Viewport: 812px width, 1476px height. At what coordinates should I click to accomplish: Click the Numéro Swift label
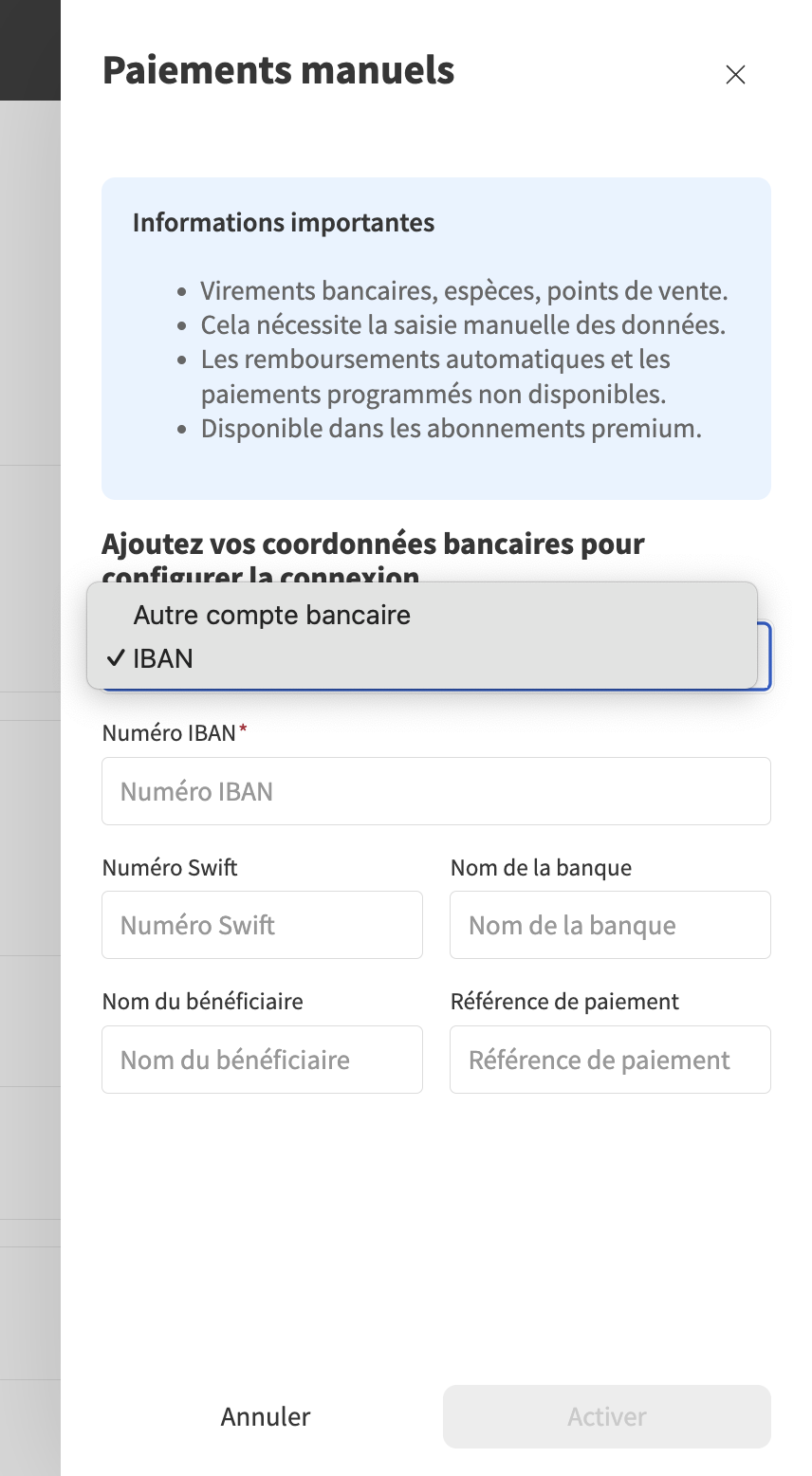(x=170, y=867)
